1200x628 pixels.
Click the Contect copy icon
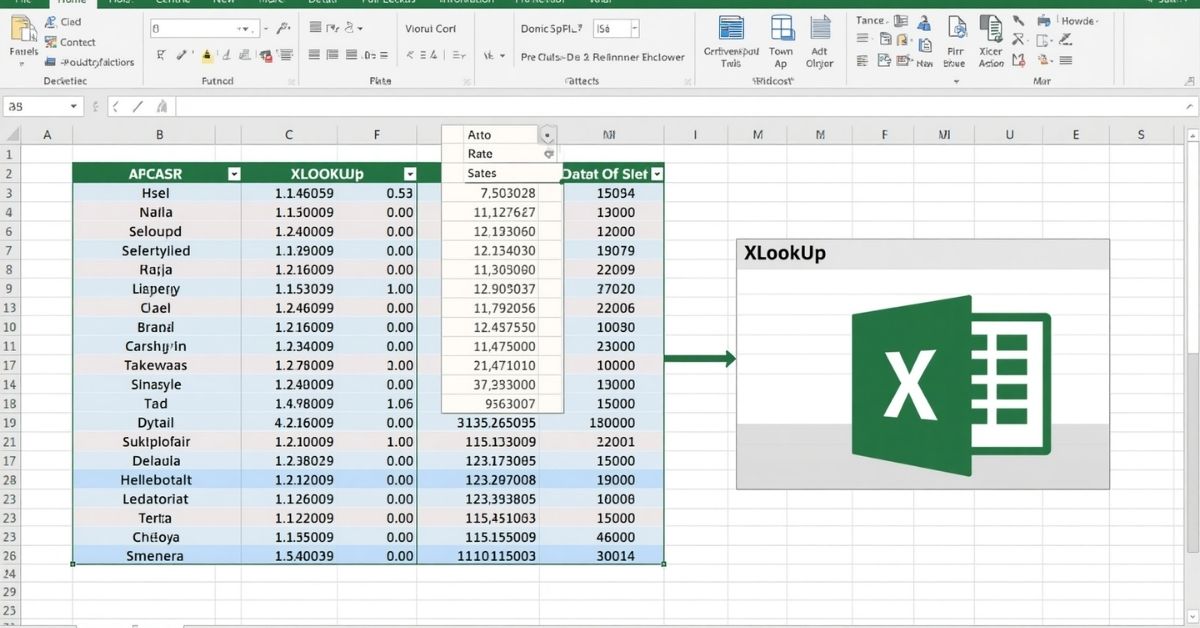click(49, 42)
